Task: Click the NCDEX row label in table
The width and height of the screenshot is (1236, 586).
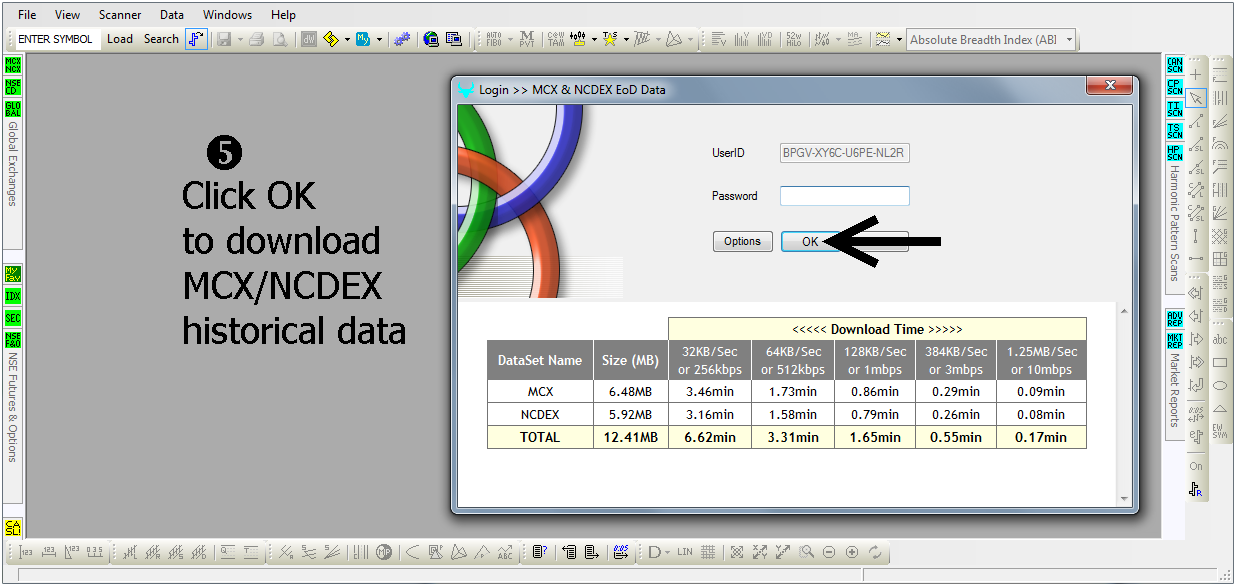Action: pos(540,414)
